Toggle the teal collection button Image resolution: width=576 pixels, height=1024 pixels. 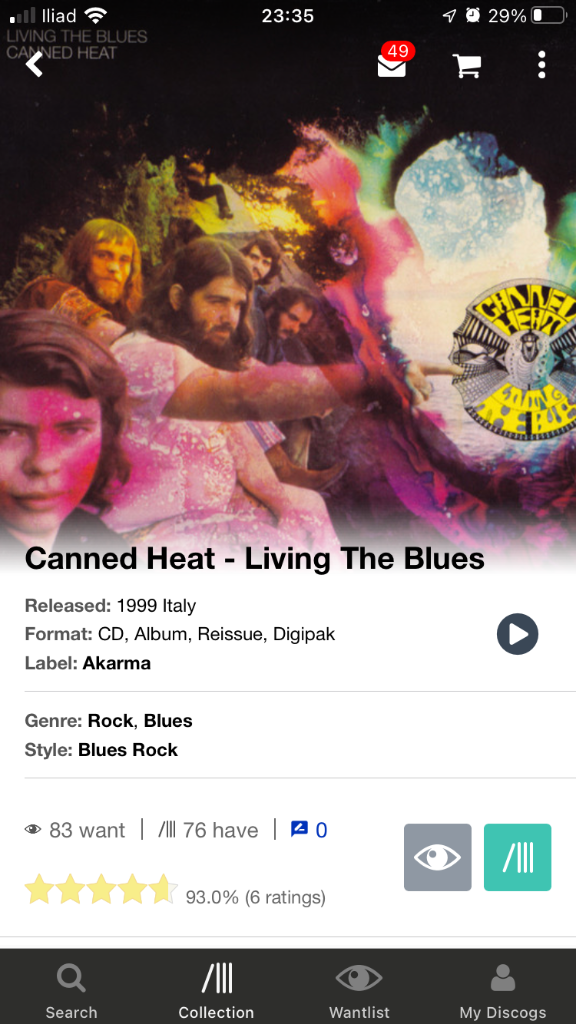point(517,857)
